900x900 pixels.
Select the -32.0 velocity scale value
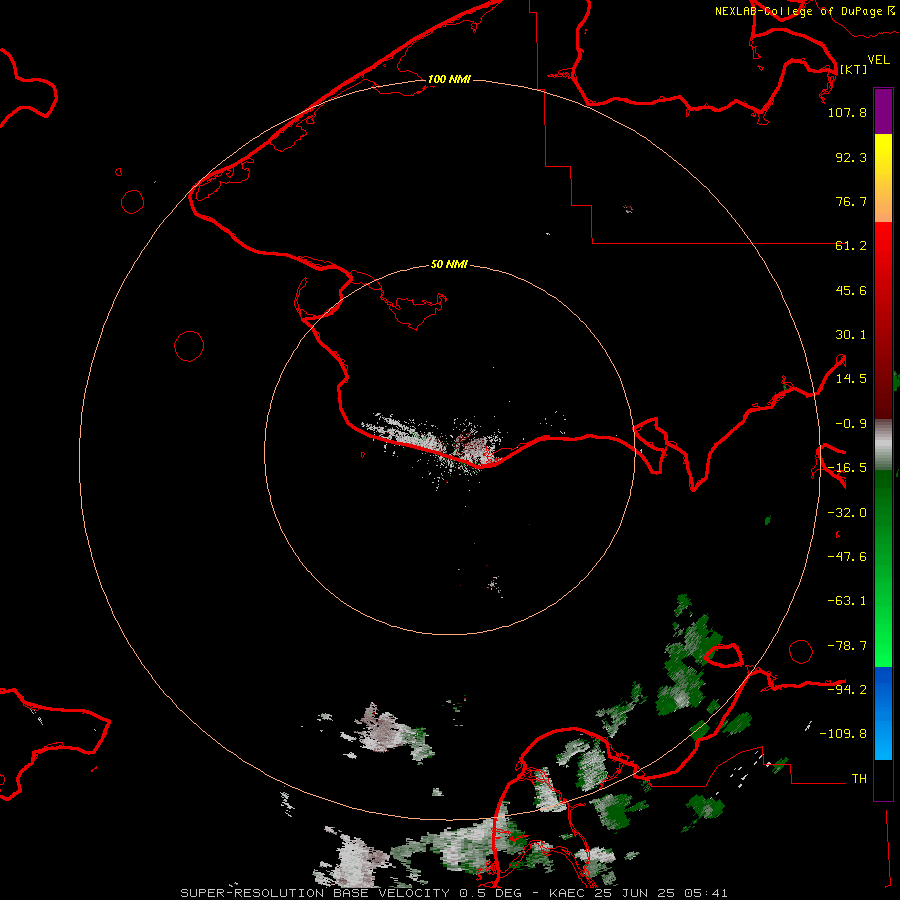click(x=847, y=513)
